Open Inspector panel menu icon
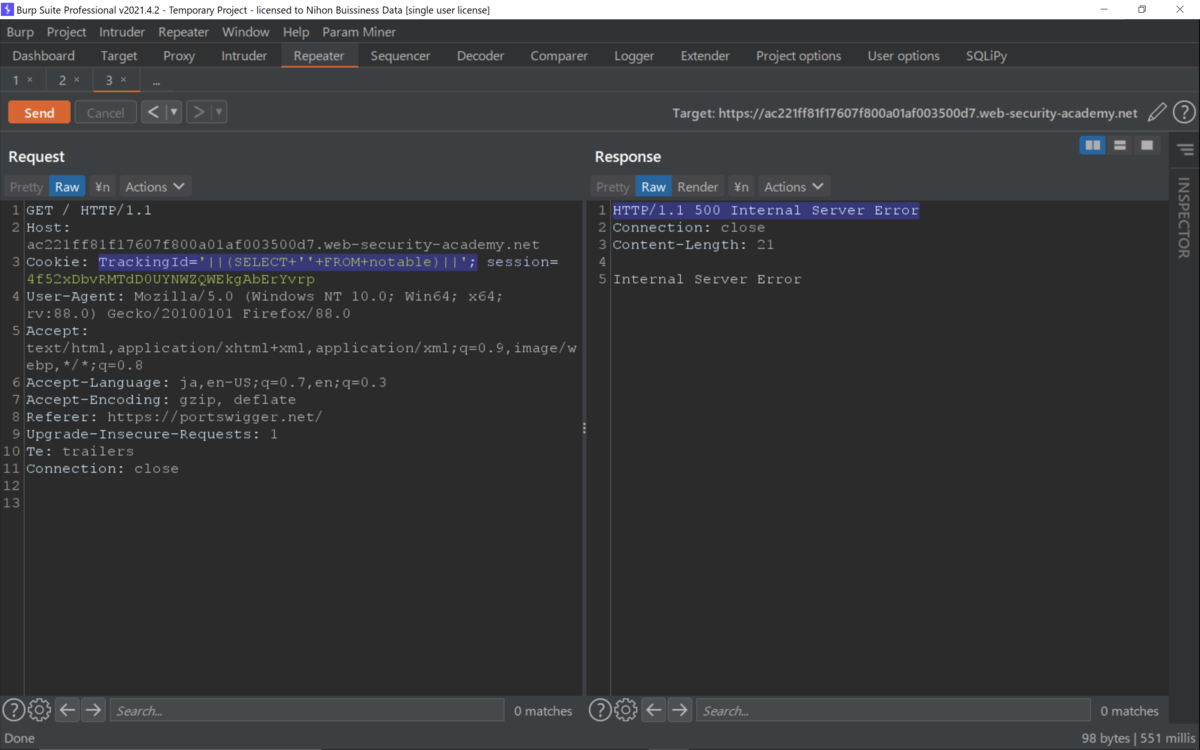This screenshot has height=750, width=1200. (1185, 150)
